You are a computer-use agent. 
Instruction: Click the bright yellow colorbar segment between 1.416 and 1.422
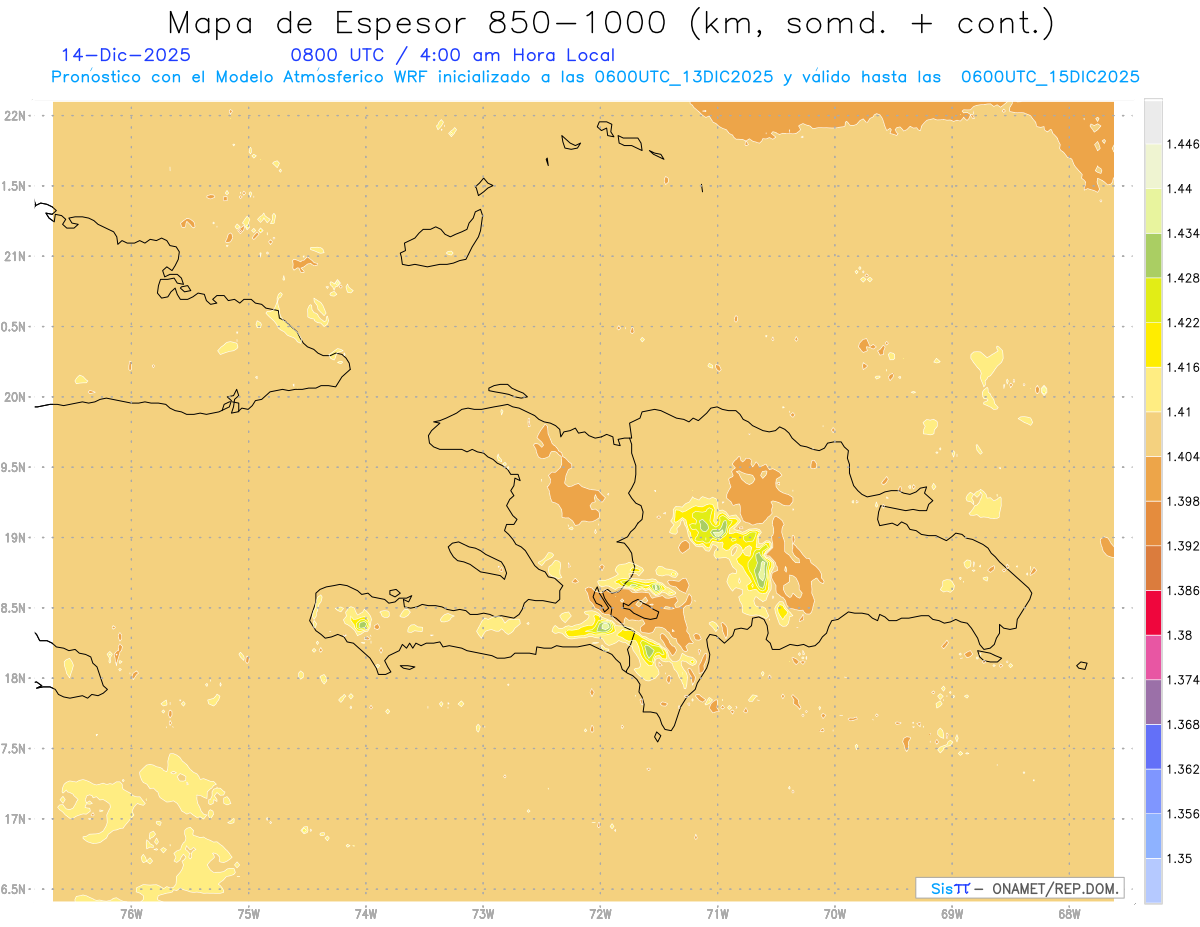point(1153,345)
